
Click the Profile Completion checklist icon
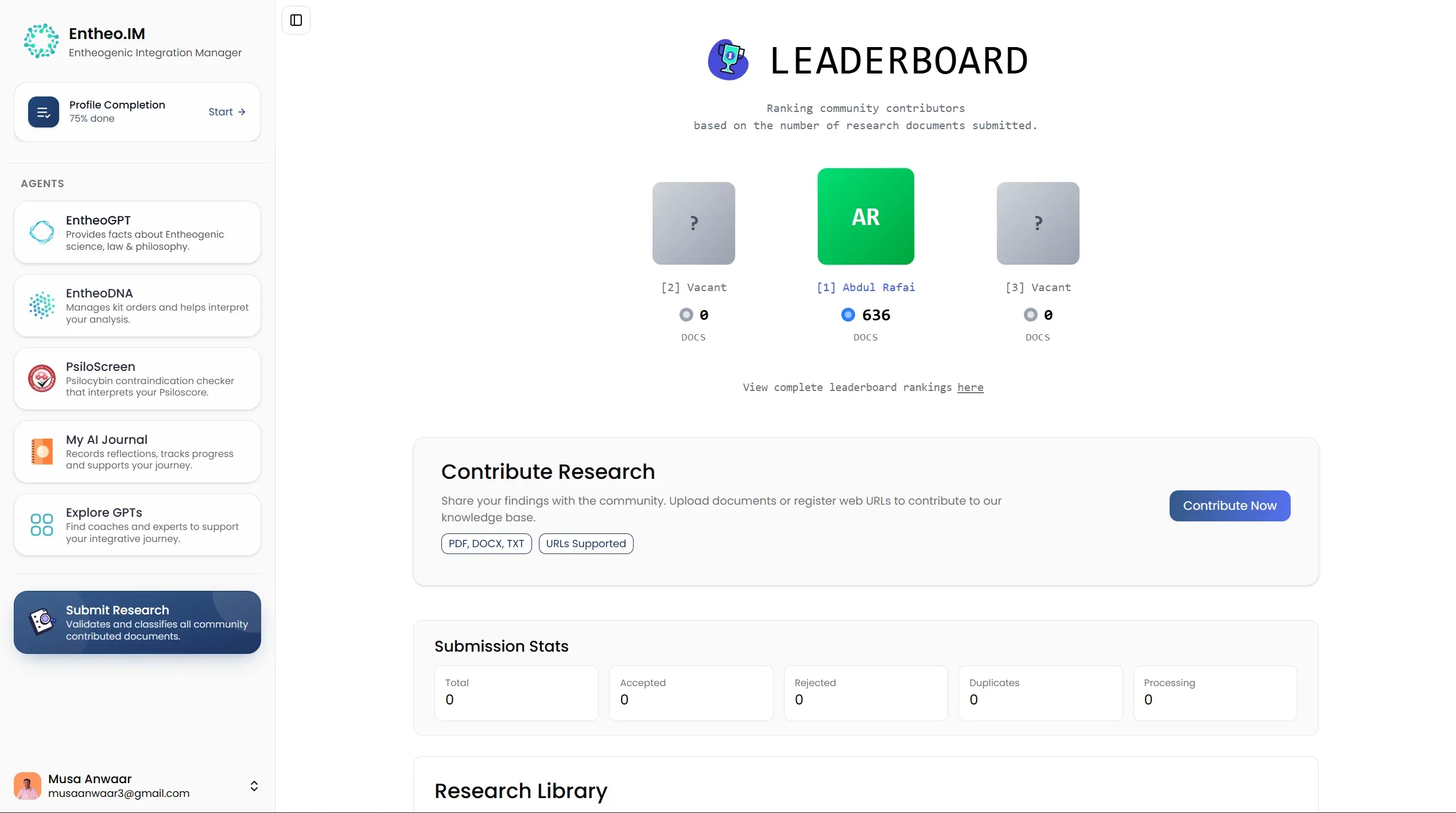pyautogui.click(x=44, y=112)
